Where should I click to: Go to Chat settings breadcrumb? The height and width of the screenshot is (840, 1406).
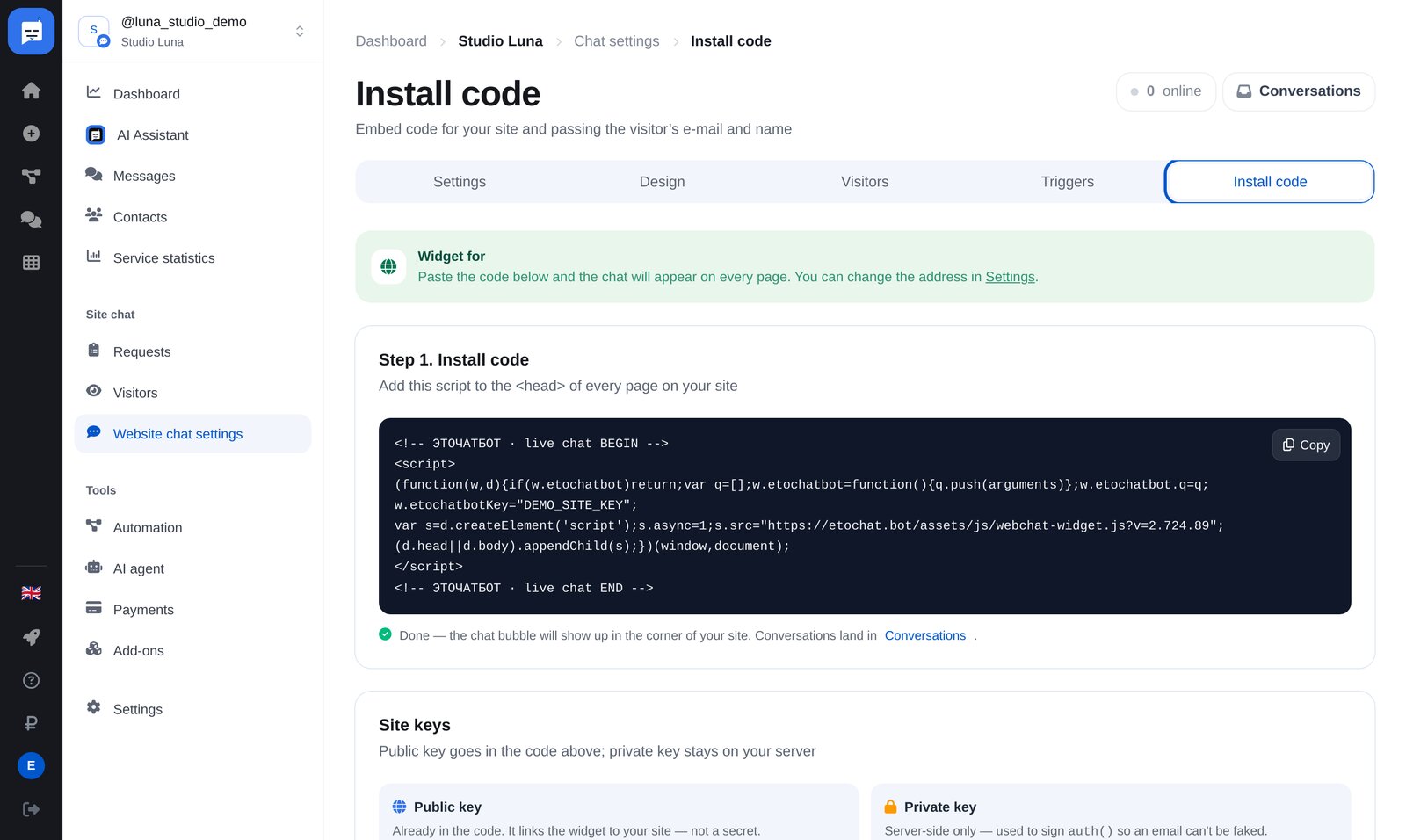click(x=616, y=41)
